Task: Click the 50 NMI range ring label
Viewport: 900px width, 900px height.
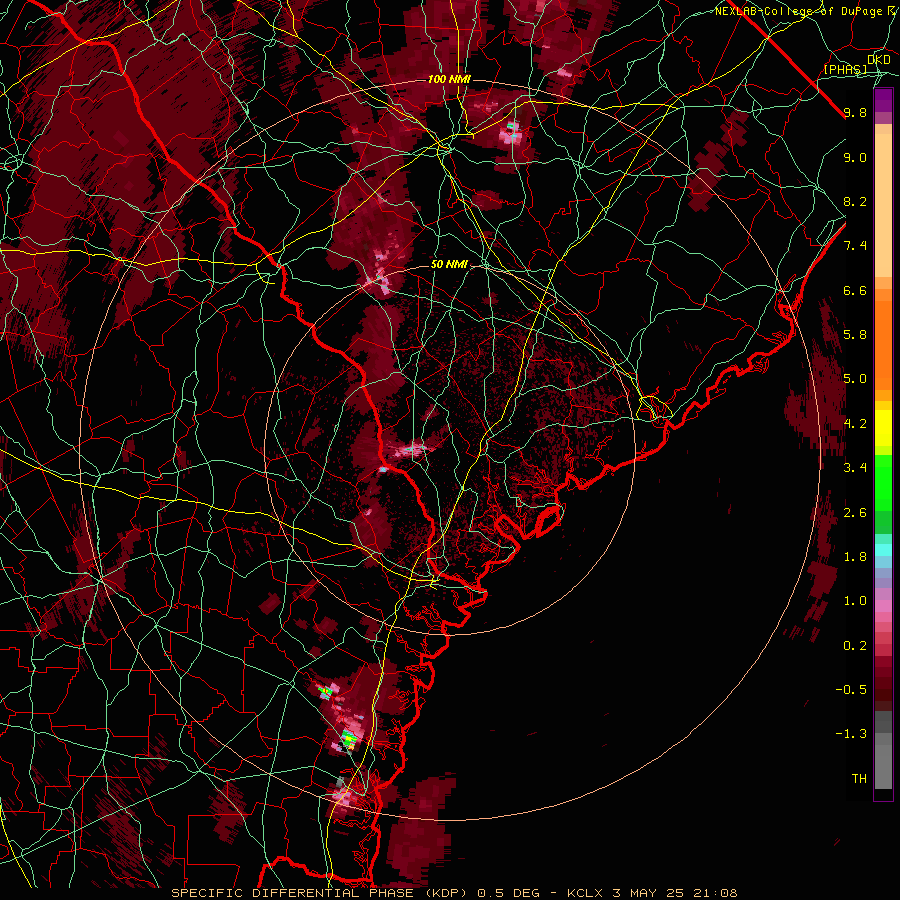Action: 449,265
